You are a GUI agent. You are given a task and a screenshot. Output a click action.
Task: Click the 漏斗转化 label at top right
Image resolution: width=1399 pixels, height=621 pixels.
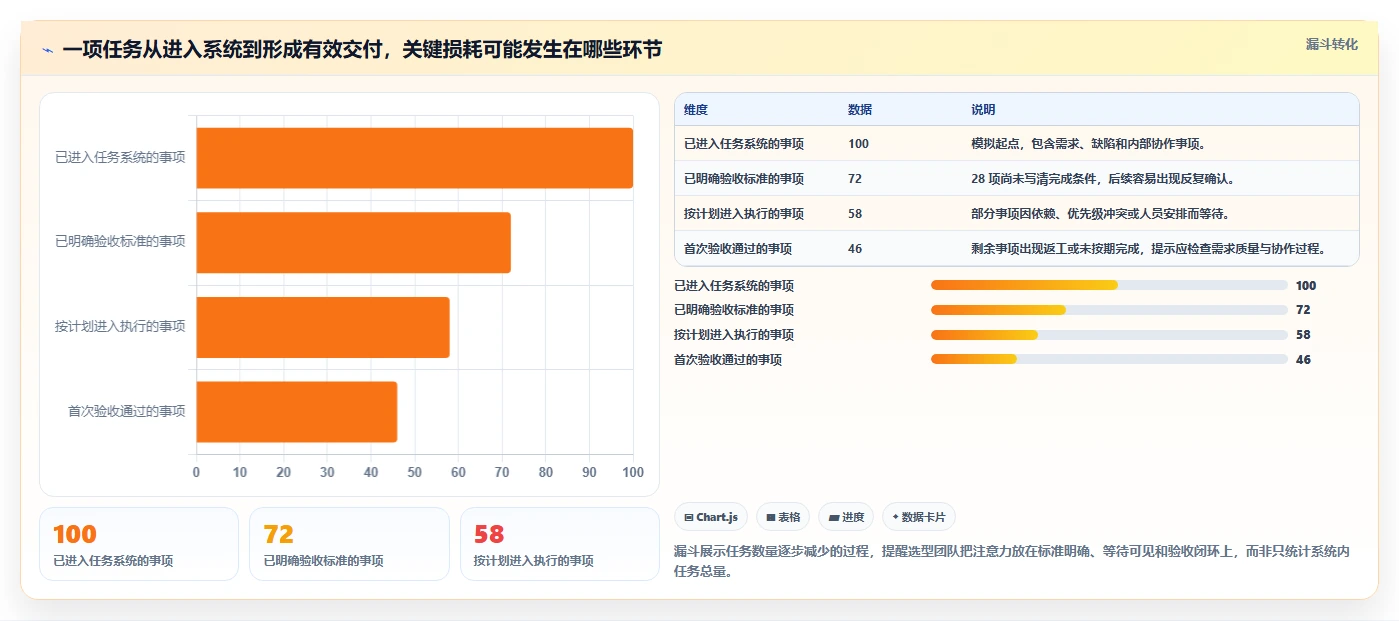click(x=1331, y=44)
